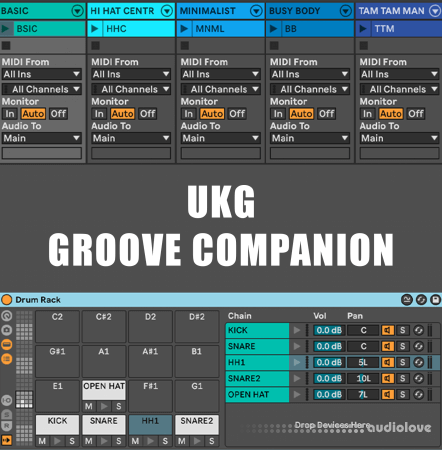Image resolution: width=442 pixels, height=450 pixels.
Task: Open Drum Rack macro map mode icon
Action: [407, 300]
